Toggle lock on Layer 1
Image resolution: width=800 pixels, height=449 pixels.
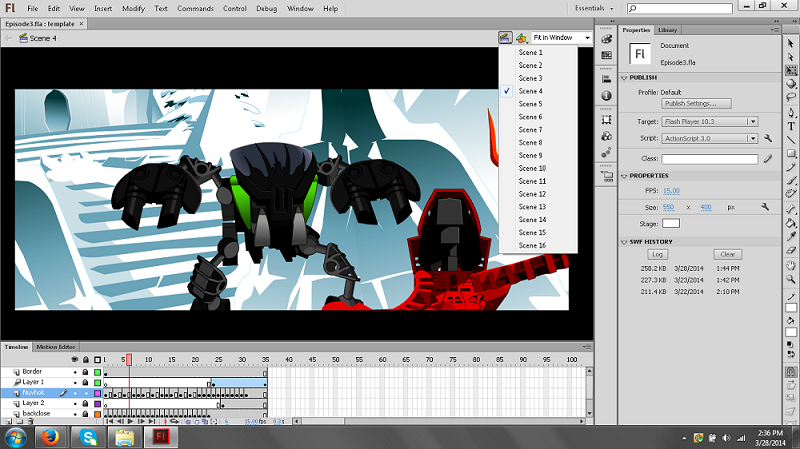pyautogui.click(x=86, y=382)
